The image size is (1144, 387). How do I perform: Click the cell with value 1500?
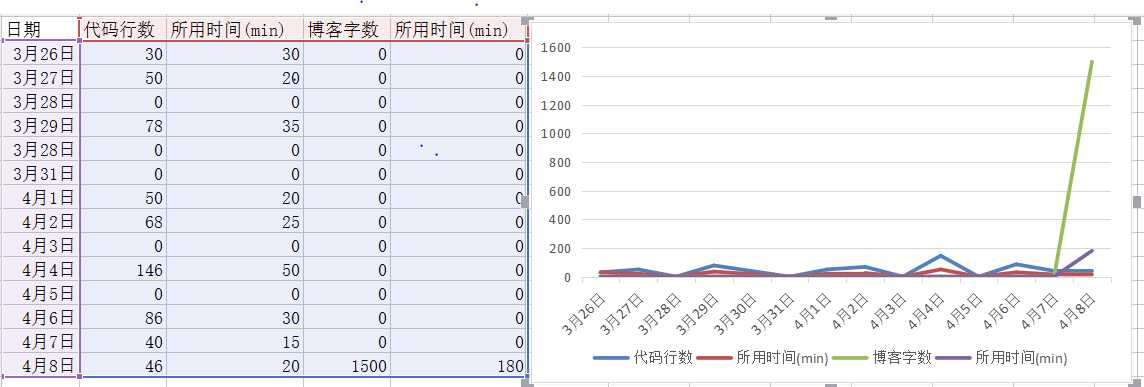[x=347, y=366]
